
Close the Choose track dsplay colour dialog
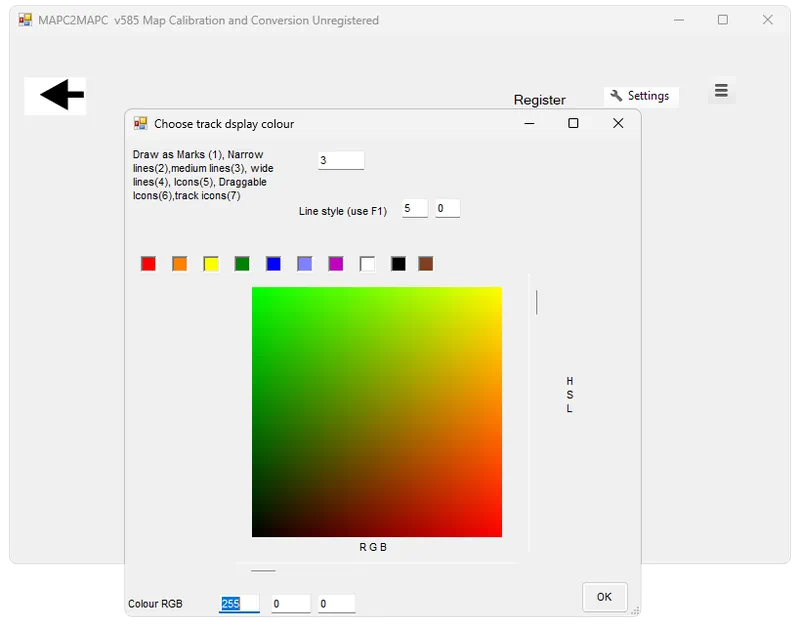tap(618, 123)
